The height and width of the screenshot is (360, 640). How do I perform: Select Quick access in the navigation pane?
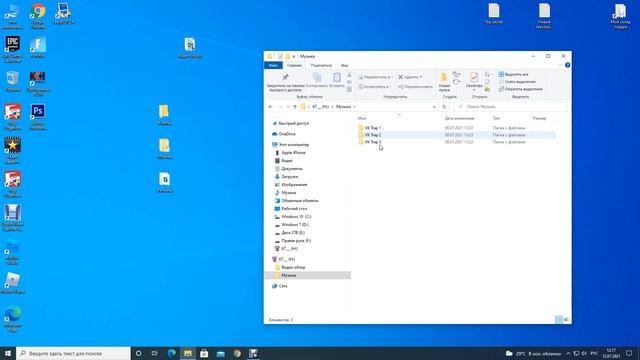(x=291, y=123)
